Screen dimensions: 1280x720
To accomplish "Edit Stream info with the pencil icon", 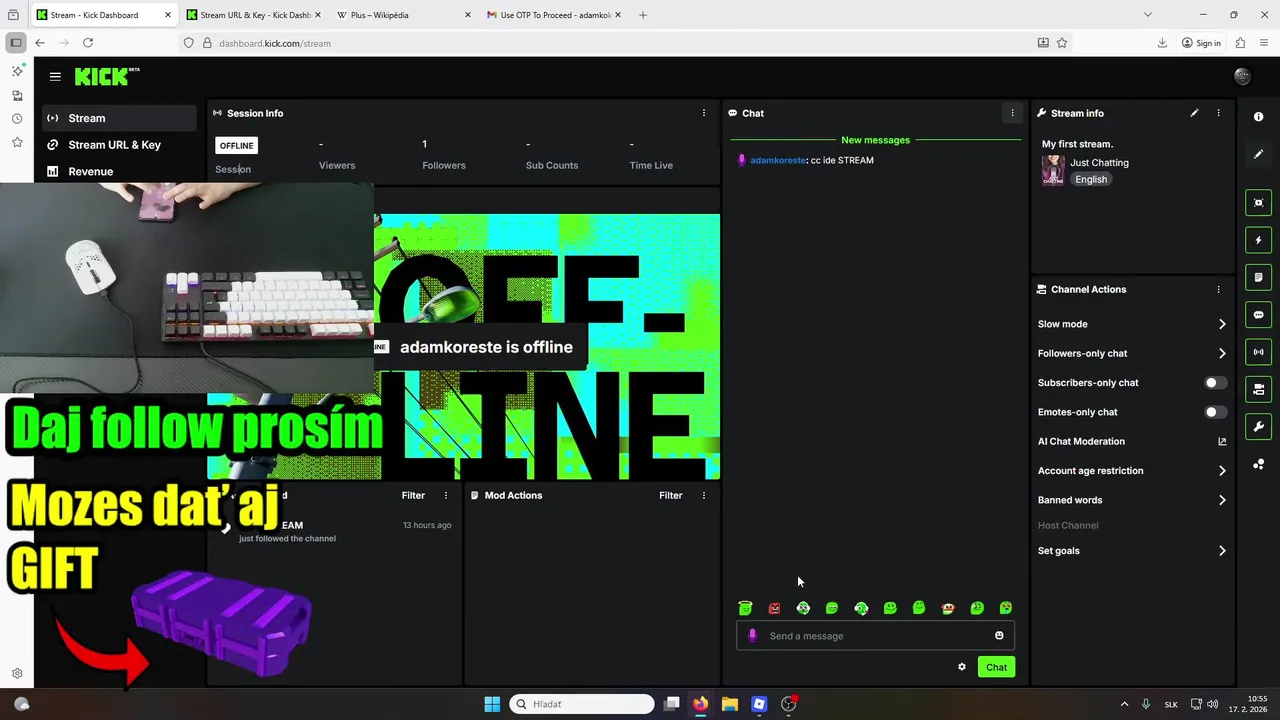I will coord(1194,113).
